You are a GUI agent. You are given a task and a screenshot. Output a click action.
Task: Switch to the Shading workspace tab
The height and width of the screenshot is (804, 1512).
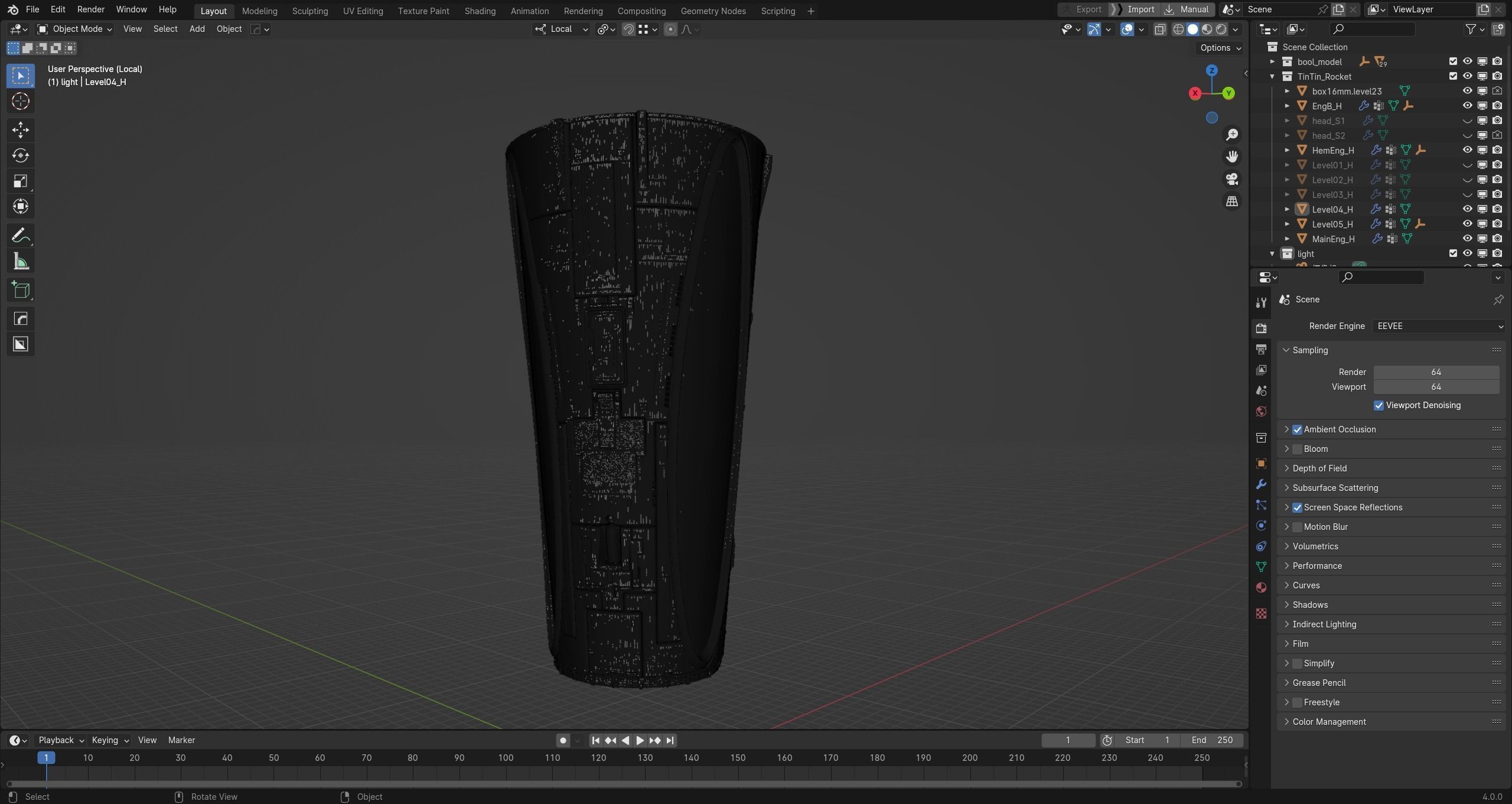[x=480, y=11]
